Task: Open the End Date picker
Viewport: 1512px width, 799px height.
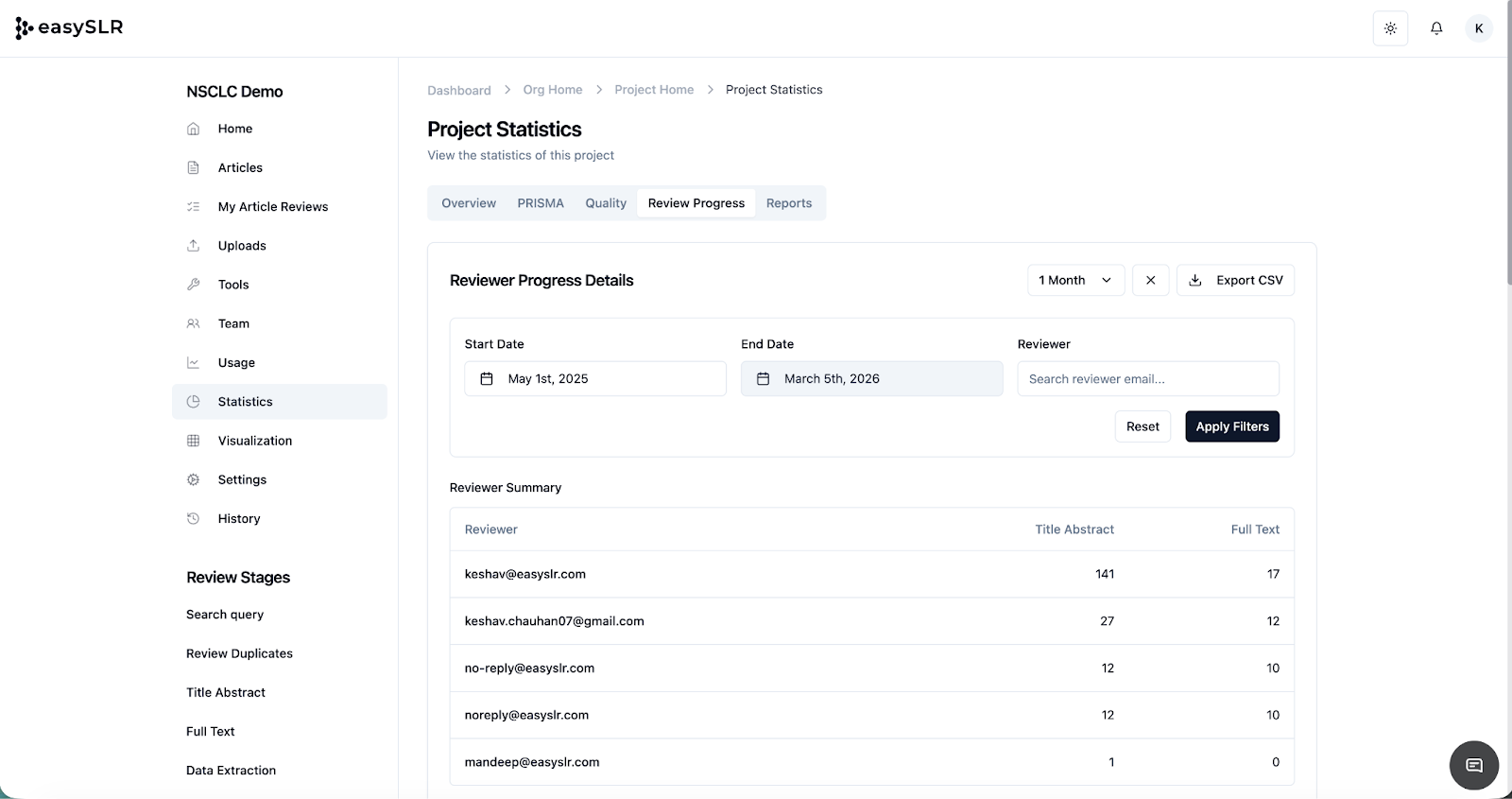Action: coord(870,379)
